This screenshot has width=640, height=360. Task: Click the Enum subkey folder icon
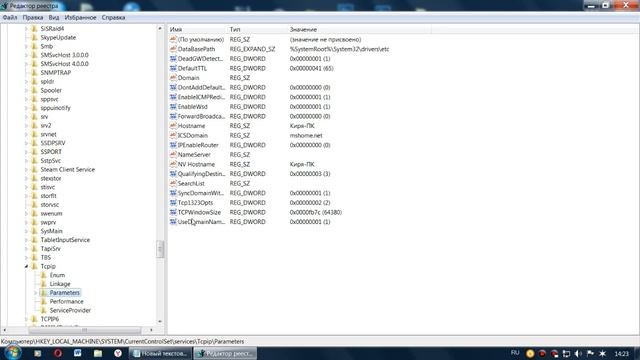[x=44, y=275]
